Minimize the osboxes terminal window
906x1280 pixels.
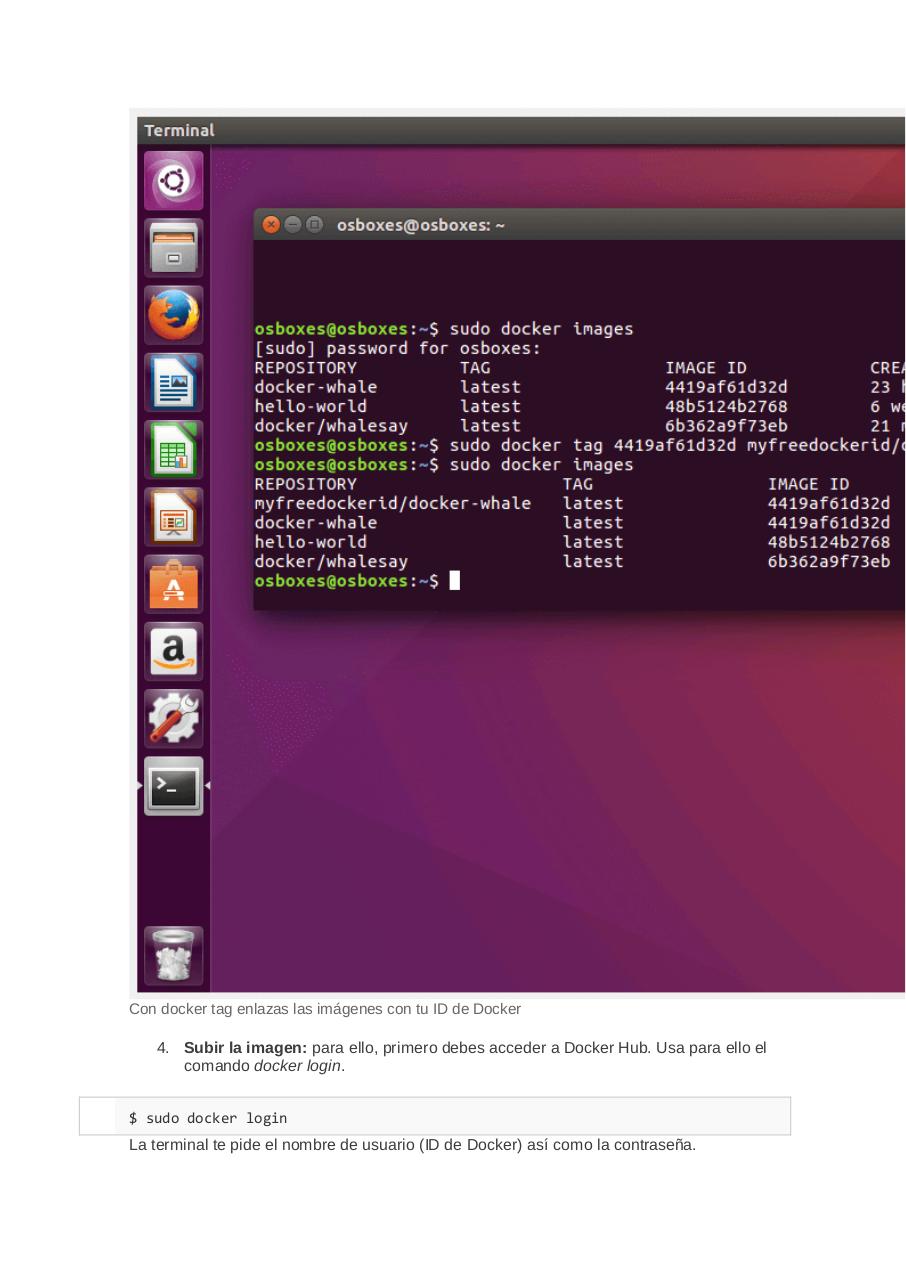pos(292,225)
